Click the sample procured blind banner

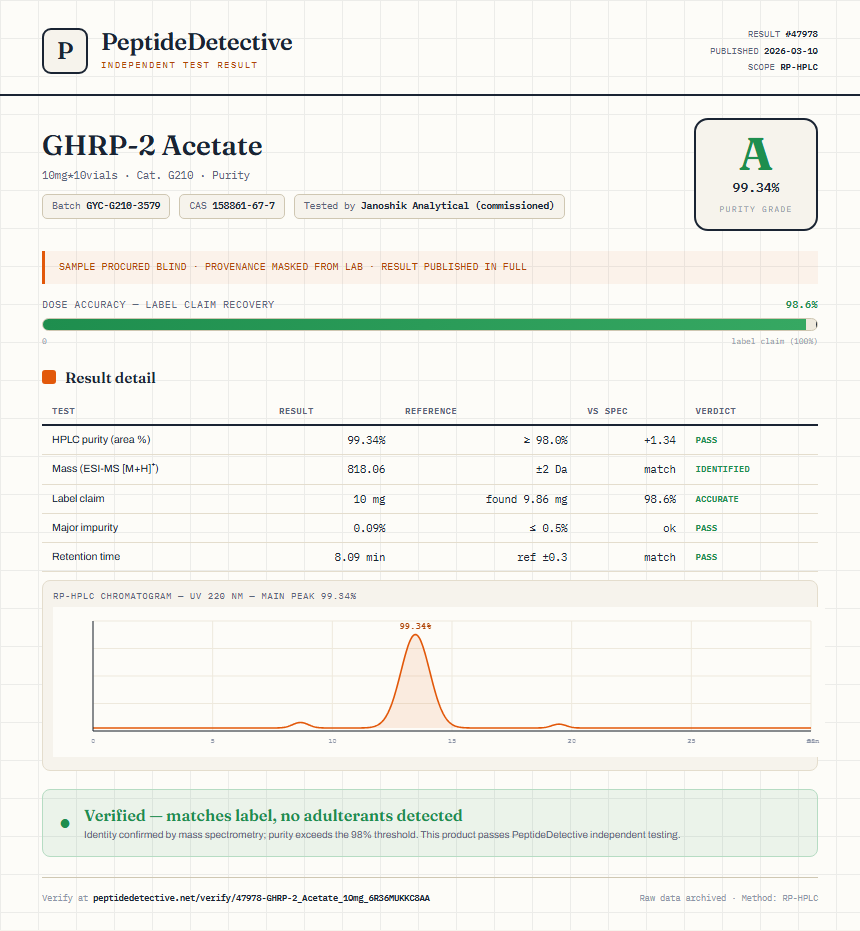pyautogui.click(x=429, y=267)
